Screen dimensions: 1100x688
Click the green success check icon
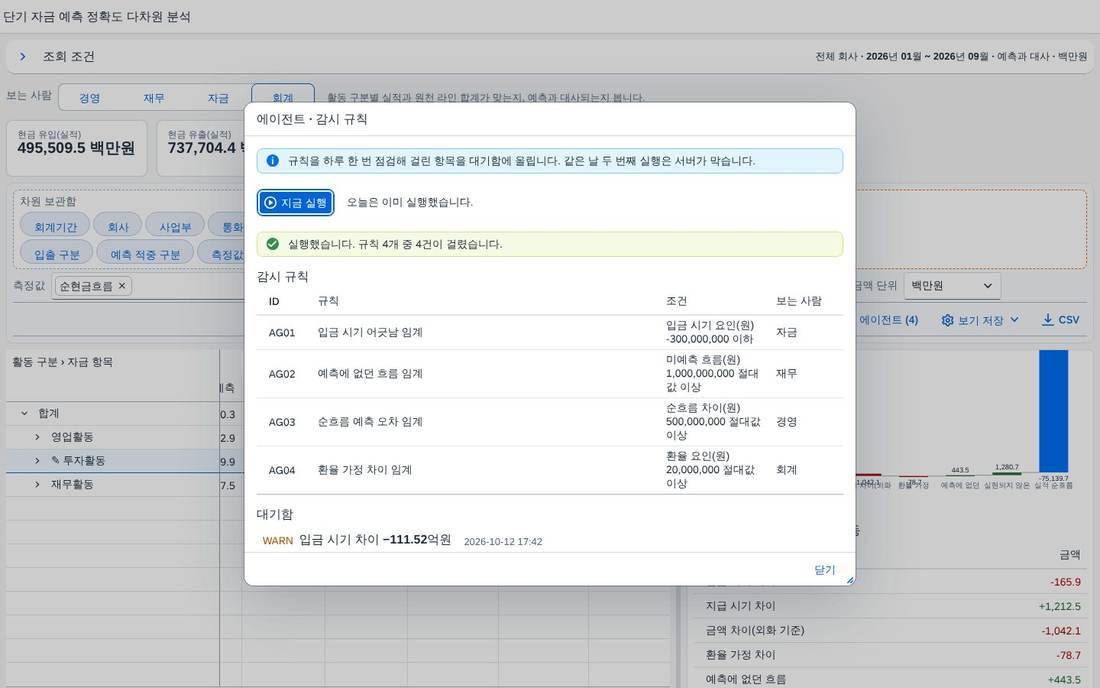272,244
